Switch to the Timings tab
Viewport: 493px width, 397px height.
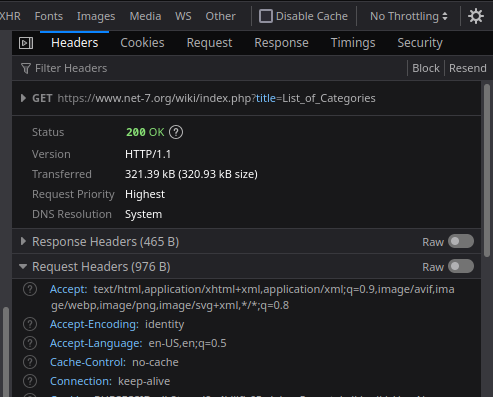(353, 43)
